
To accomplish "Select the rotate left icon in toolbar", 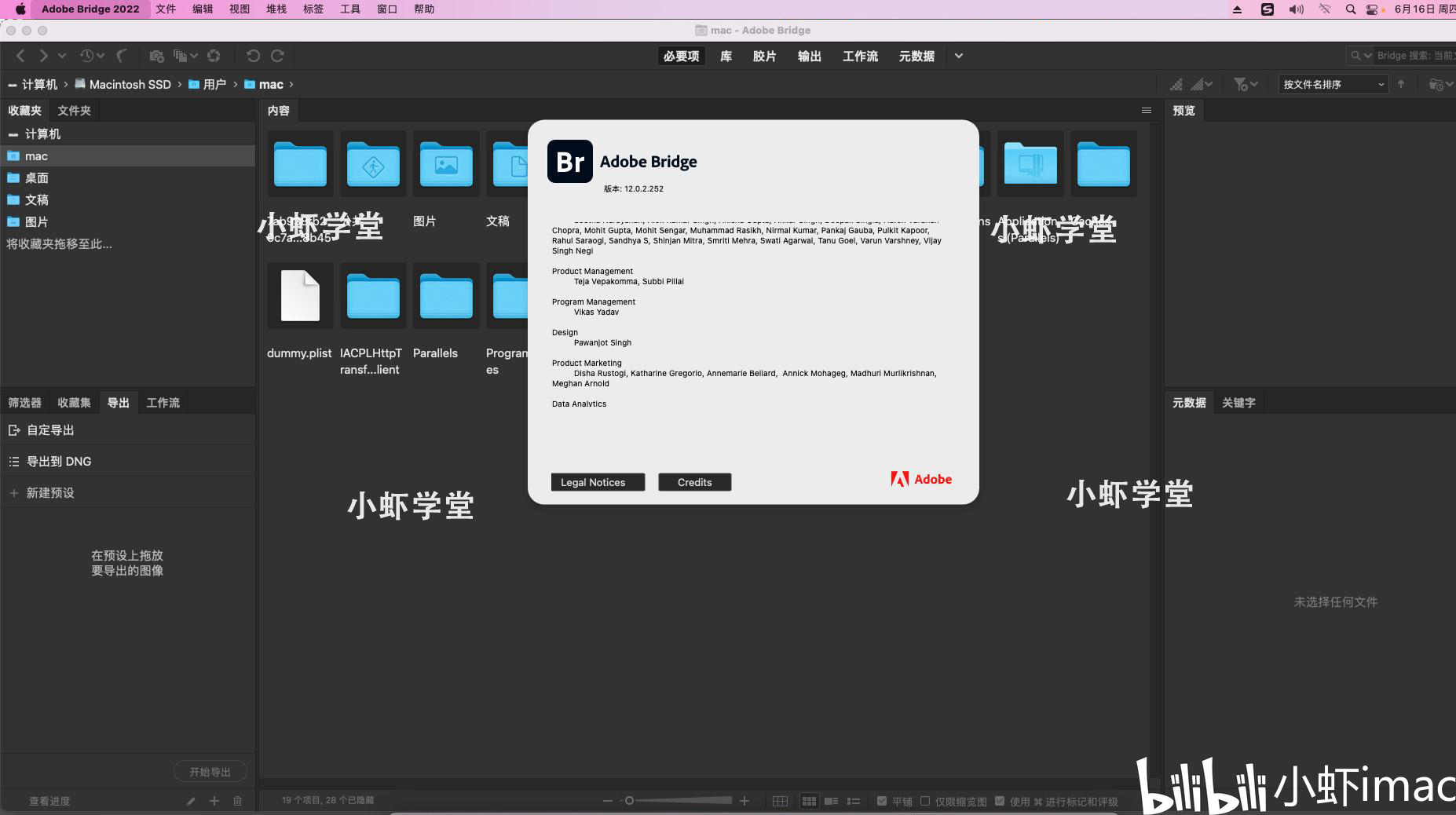I will [252, 55].
